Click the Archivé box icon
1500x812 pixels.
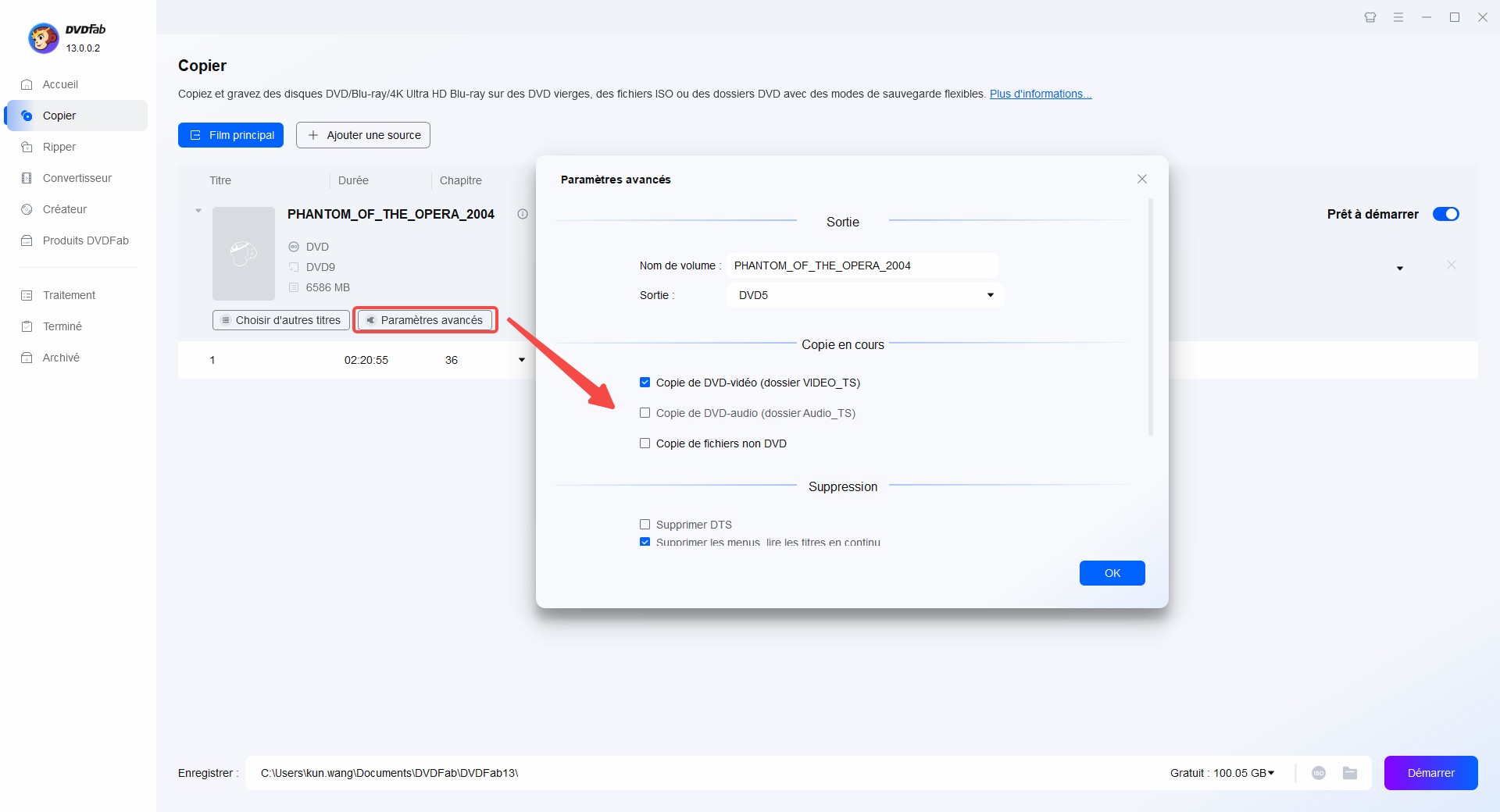(27, 358)
